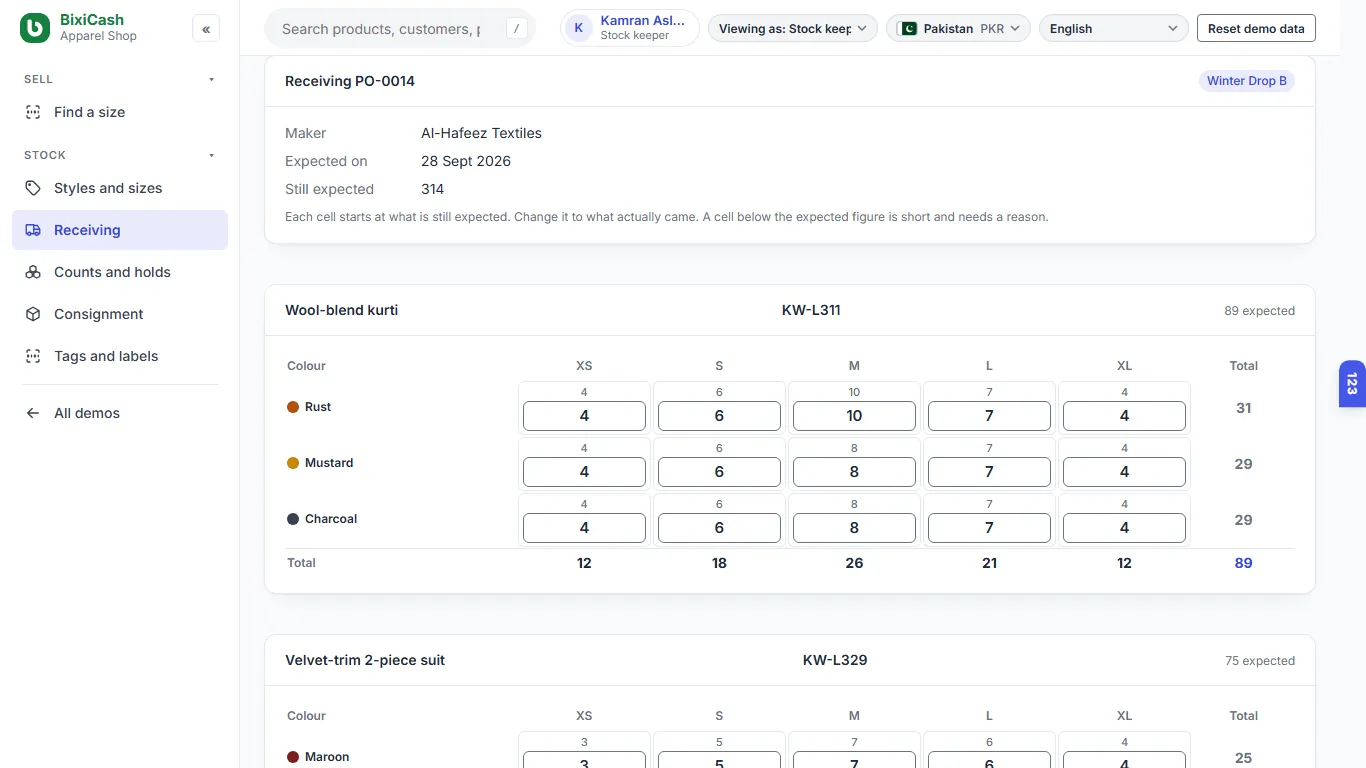
Task: Edit the Mustard S quantity field
Action: 719,472
